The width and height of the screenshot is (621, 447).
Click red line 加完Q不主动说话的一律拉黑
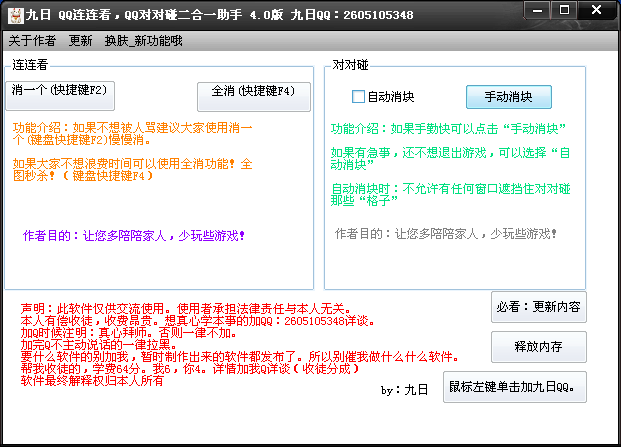coord(99,345)
